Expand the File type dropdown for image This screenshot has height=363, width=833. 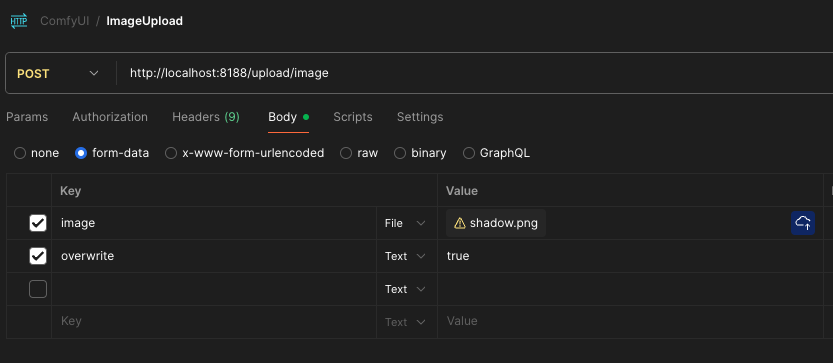405,223
